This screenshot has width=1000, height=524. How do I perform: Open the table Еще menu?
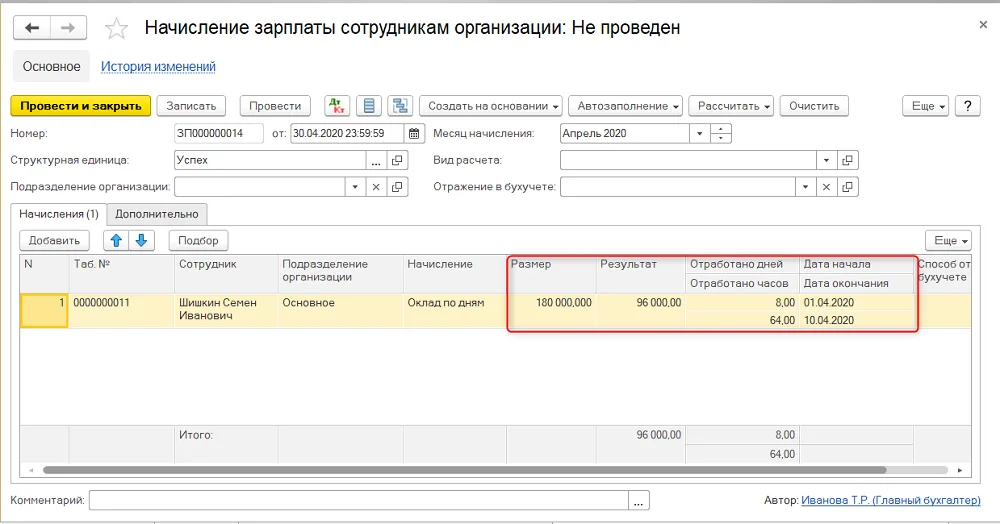click(x=948, y=240)
